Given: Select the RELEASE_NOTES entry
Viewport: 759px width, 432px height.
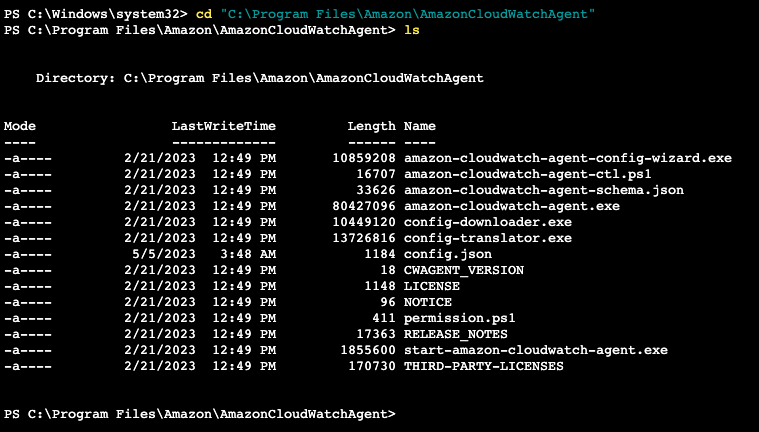Looking at the screenshot, I should pyautogui.click(x=456, y=334).
